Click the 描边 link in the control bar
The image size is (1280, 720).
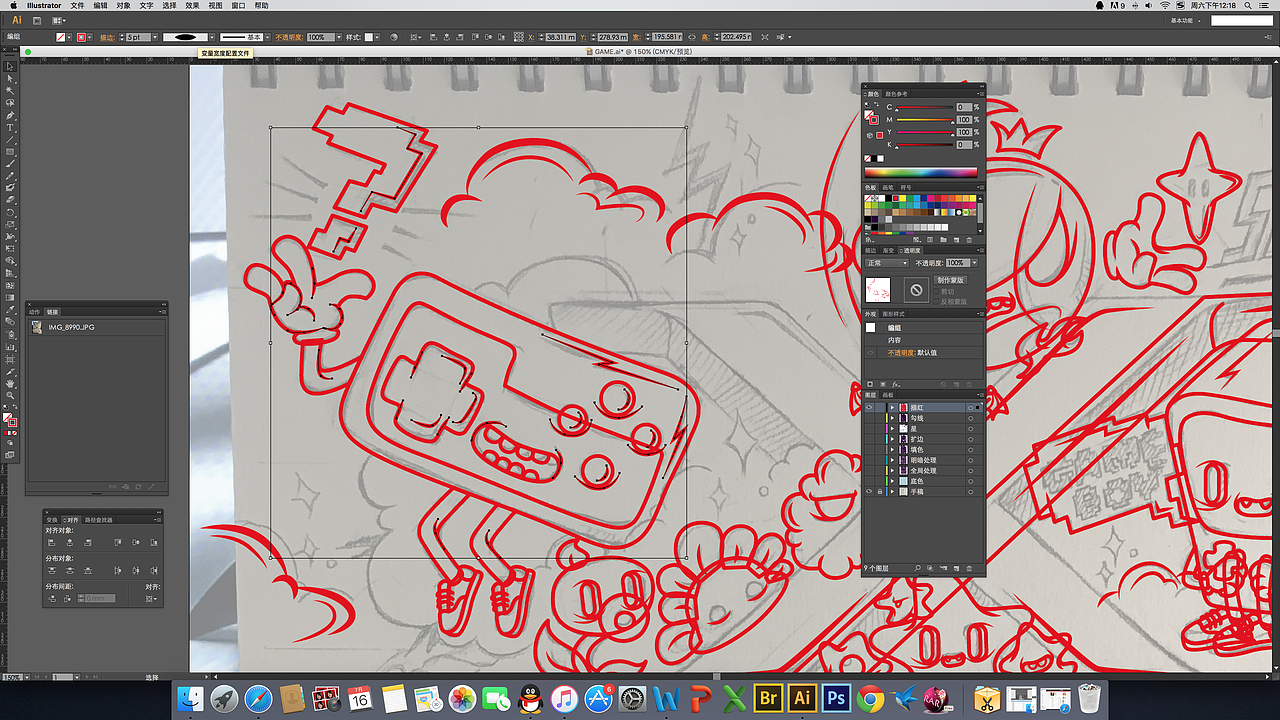[107, 37]
